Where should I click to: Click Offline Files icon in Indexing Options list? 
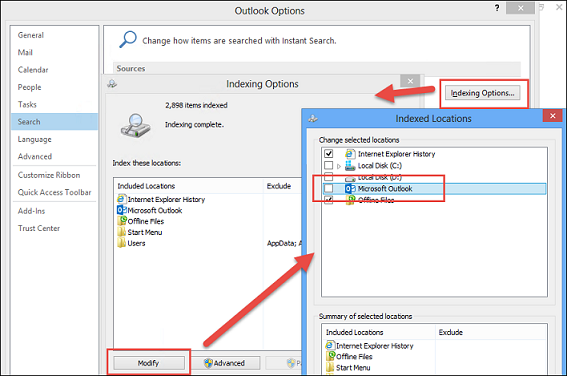pos(122,221)
